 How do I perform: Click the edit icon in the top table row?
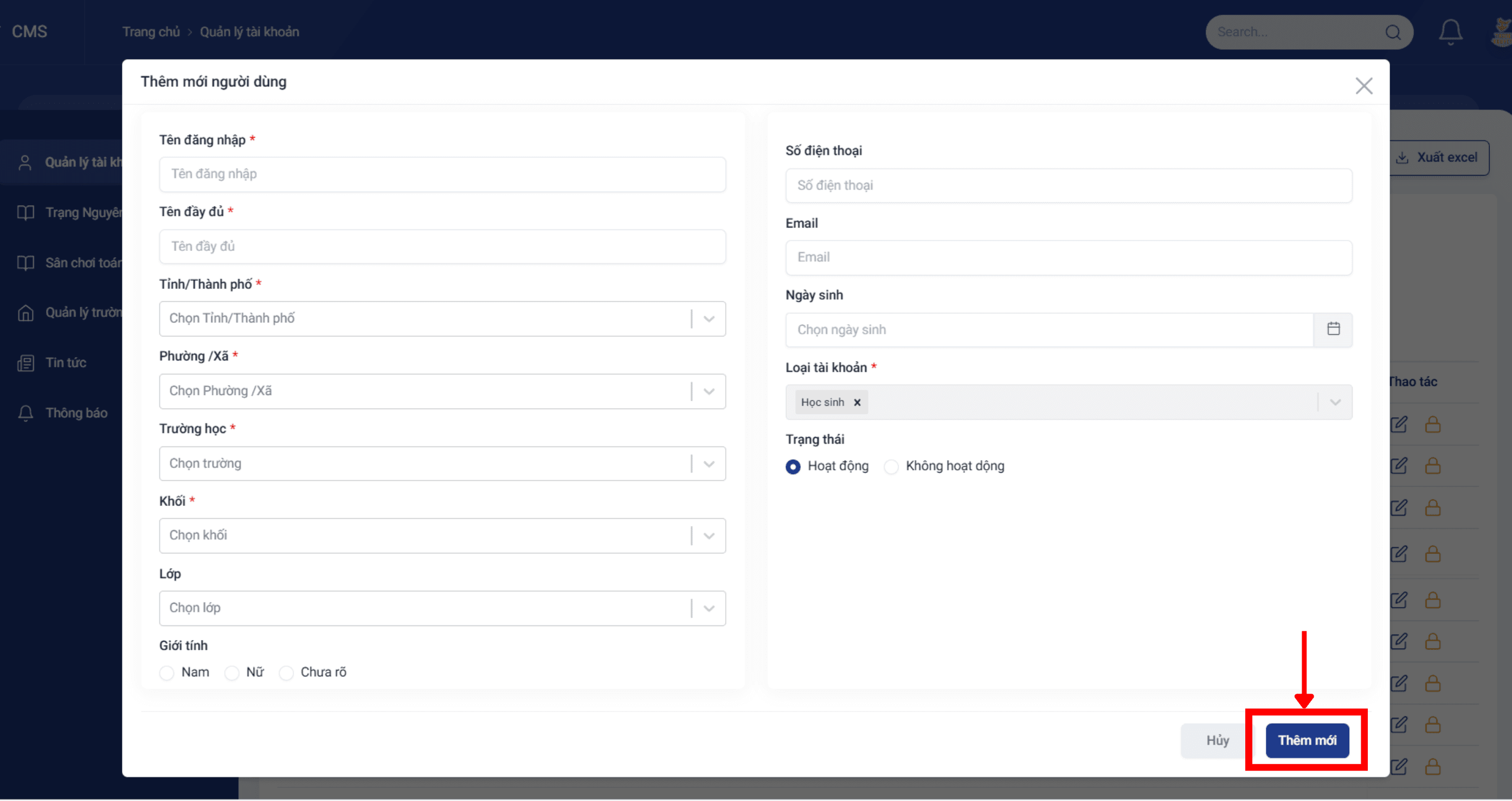(x=1399, y=424)
